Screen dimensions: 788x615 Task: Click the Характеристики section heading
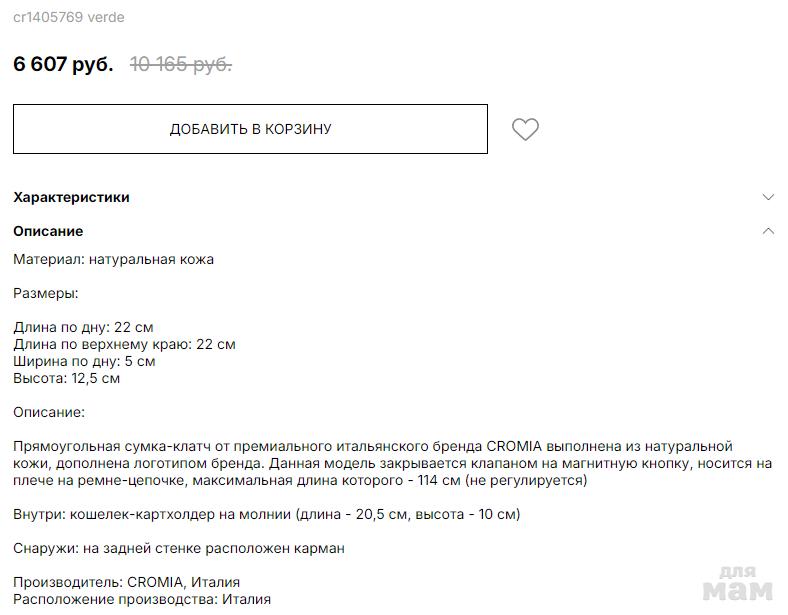[x=71, y=197]
